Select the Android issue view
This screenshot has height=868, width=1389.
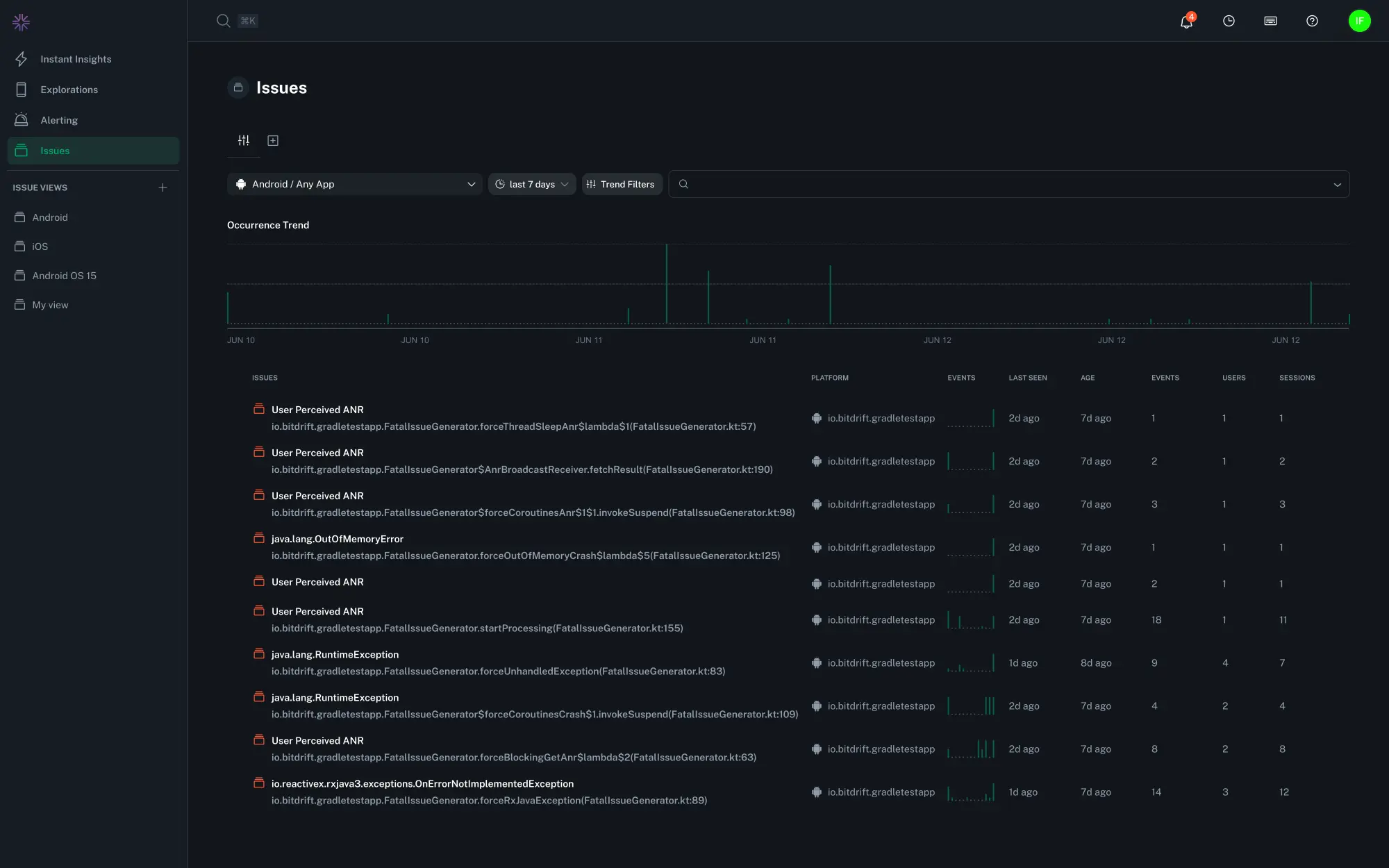[49, 217]
